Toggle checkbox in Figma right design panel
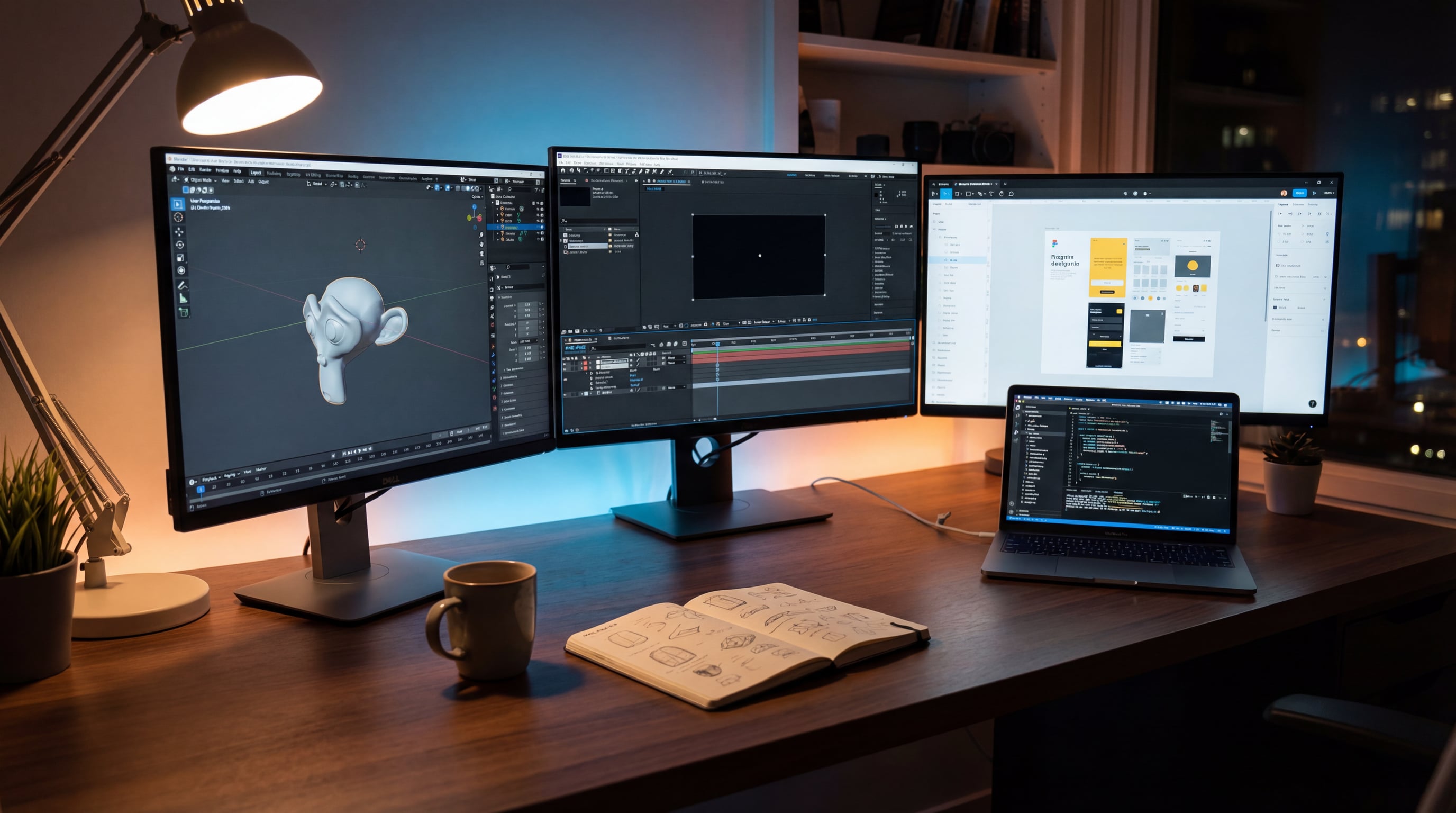This screenshot has height=813, width=1456. click(1277, 265)
